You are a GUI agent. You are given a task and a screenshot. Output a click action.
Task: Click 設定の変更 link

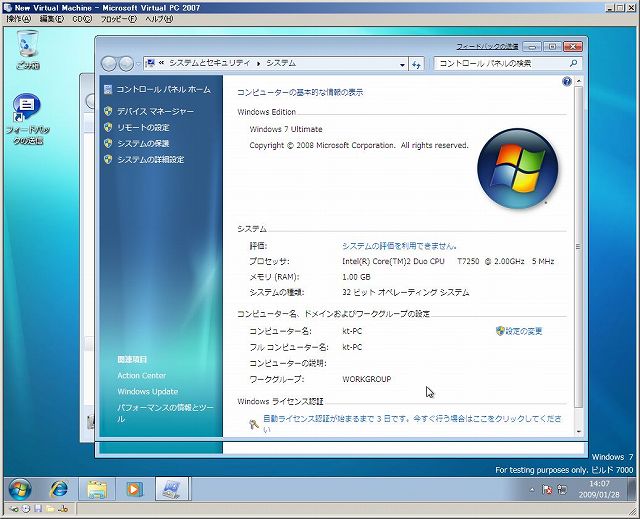[x=524, y=331]
